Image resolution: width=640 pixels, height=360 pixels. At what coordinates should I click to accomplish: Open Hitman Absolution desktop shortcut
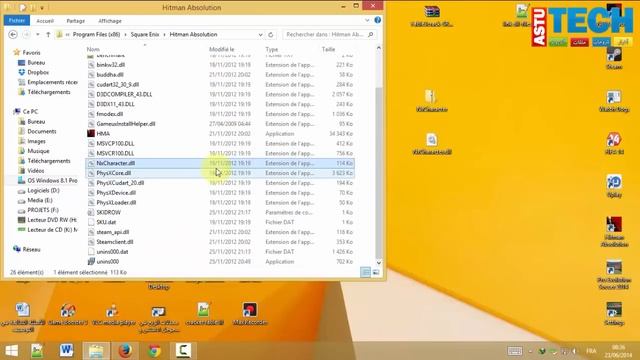click(x=614, y=231)
